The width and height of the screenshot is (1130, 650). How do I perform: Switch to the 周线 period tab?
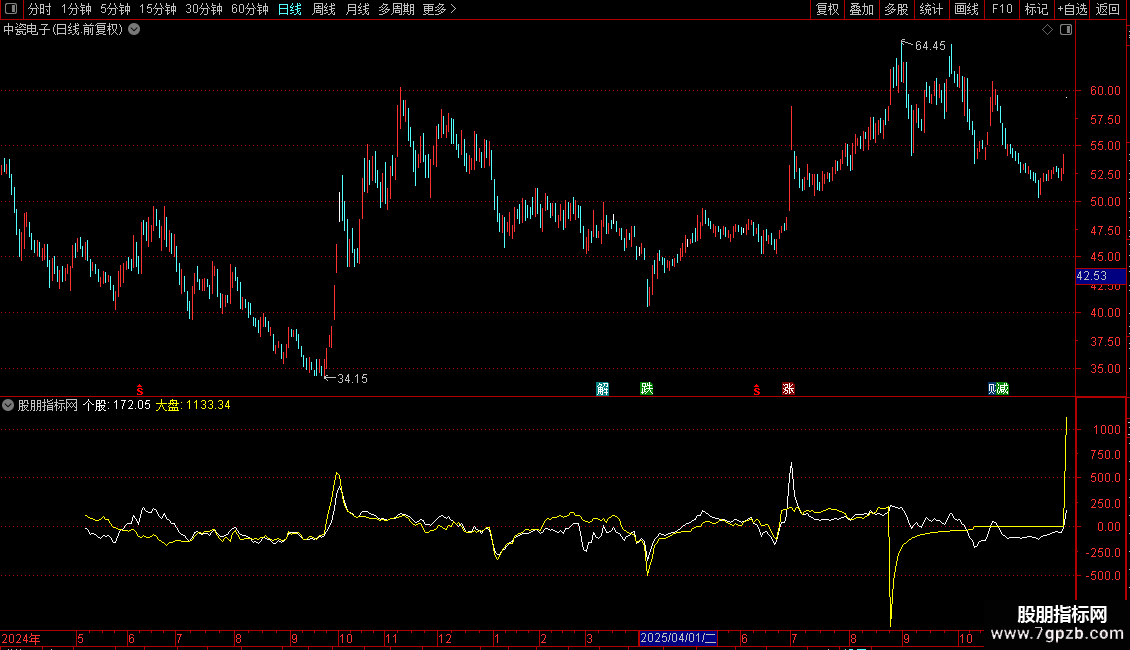[x=324, y=9]
